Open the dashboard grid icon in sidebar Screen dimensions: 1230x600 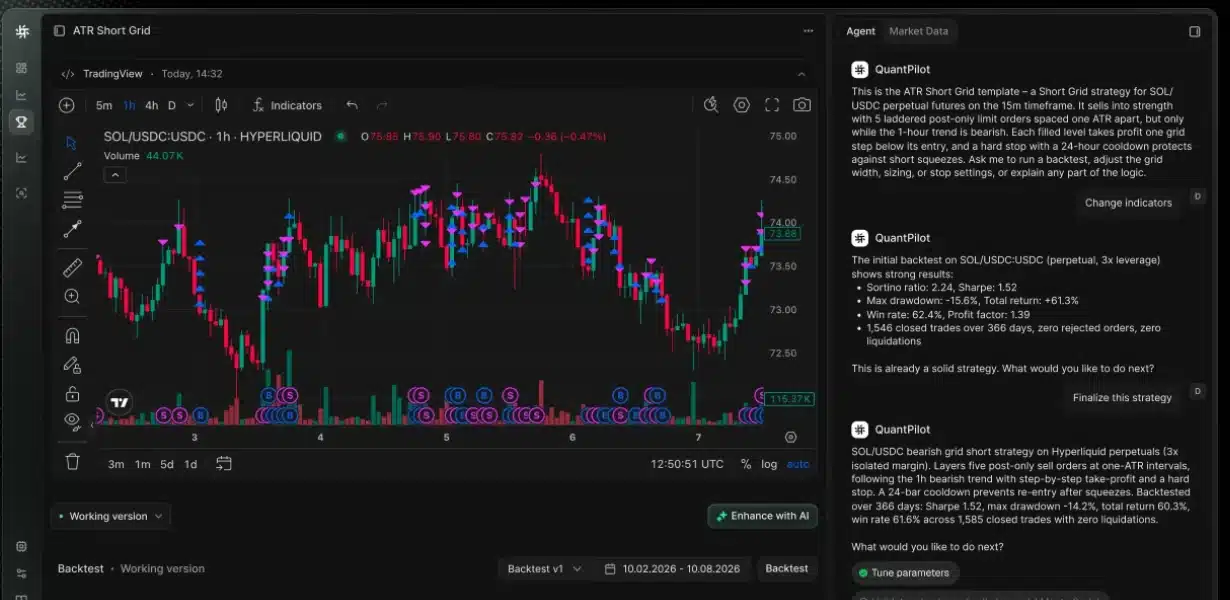(x=21, y=68)
